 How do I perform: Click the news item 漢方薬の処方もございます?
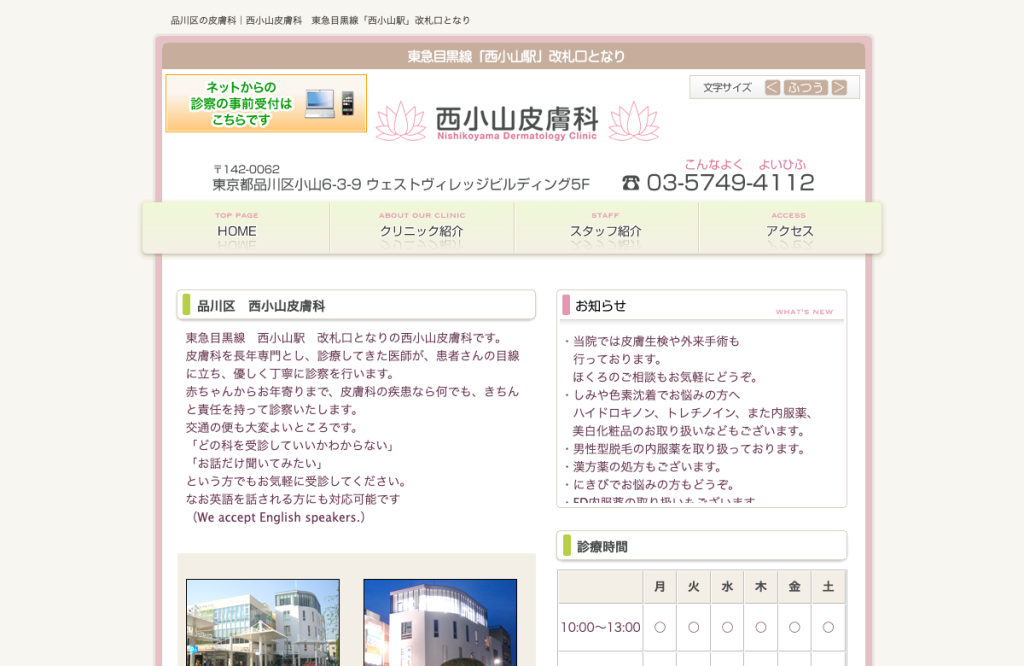(647, 467)
